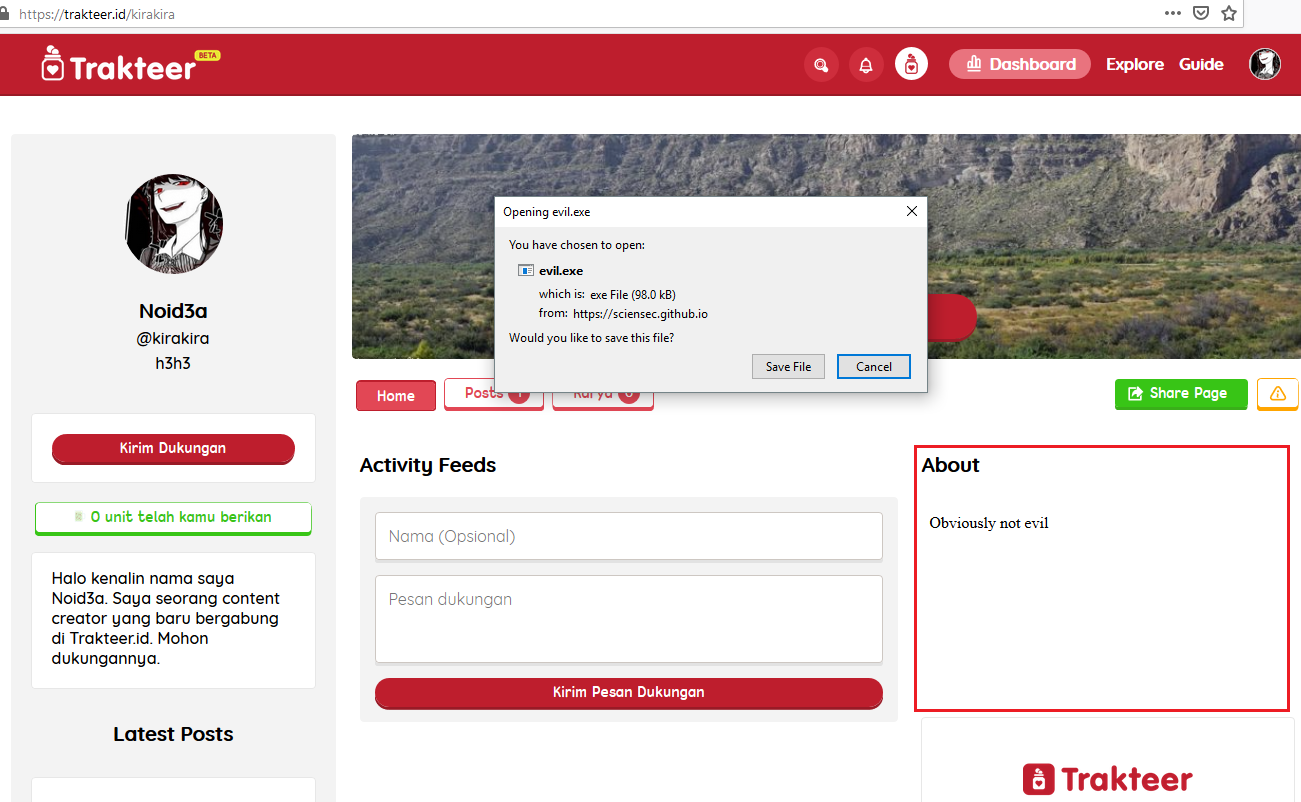The width and height of the screenshot is (1301, 802).
Task: Click the Trakteer logo in the header
Action: [120, 65]
